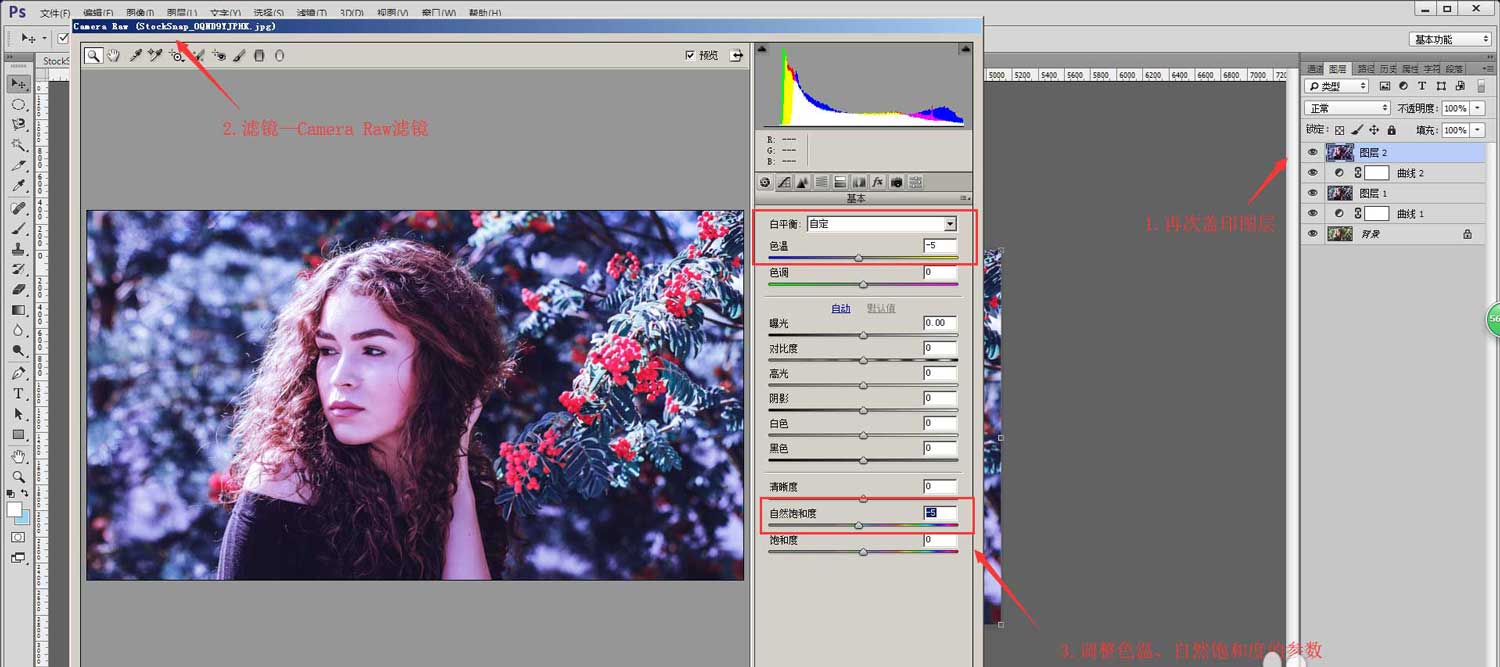Open the 不透明度 opacity slider dropdown
Viewport: 1500px width, 667px height.
1478,108
